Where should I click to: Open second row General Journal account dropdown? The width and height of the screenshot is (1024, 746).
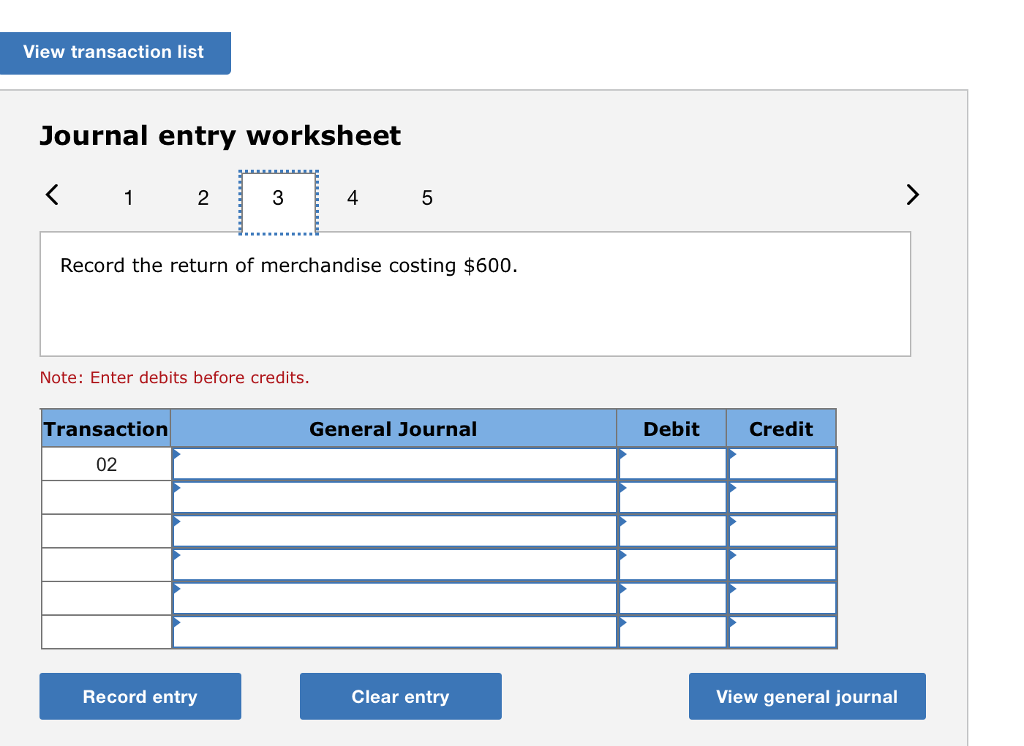(394, 497)
